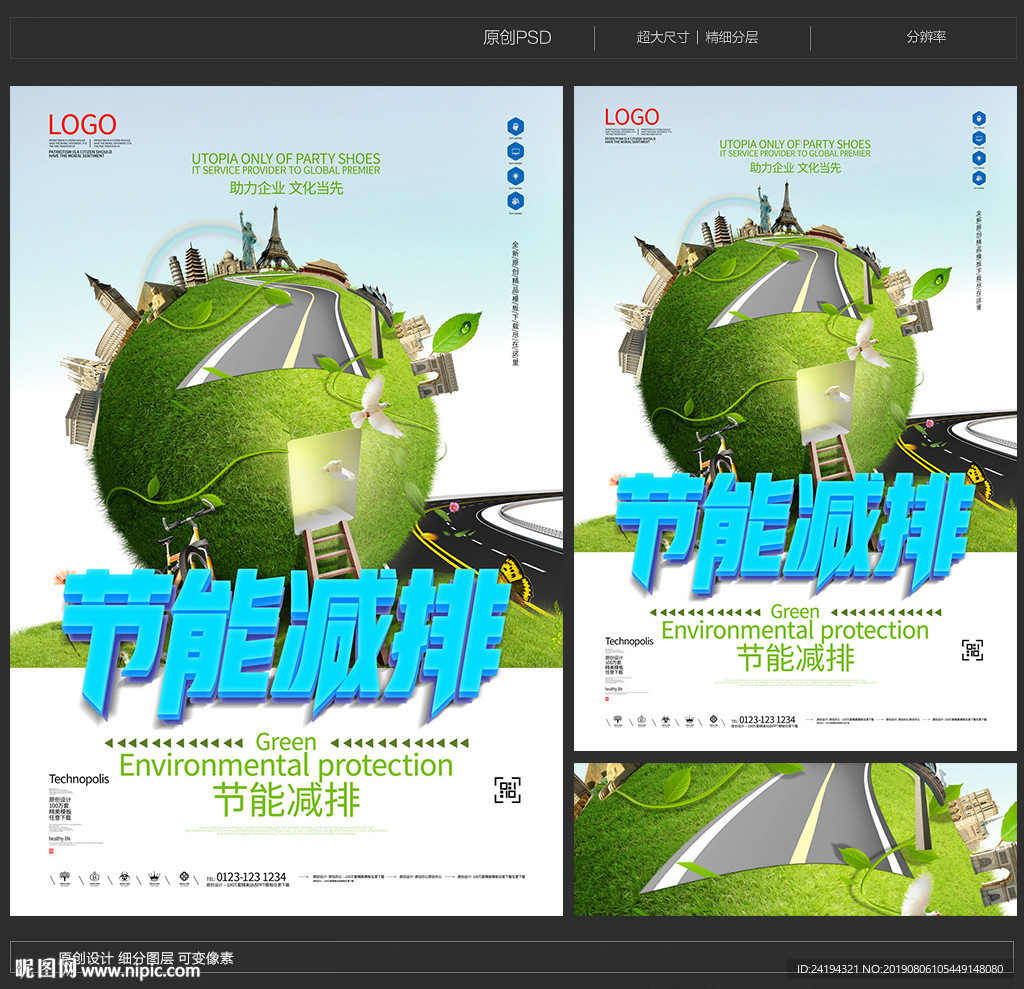The height and width of the screenshot is (989, 1024).
Task: Click 'UTOPIA ONLY OF PARTY SHOES' on small poster
Action: point(795,144)
